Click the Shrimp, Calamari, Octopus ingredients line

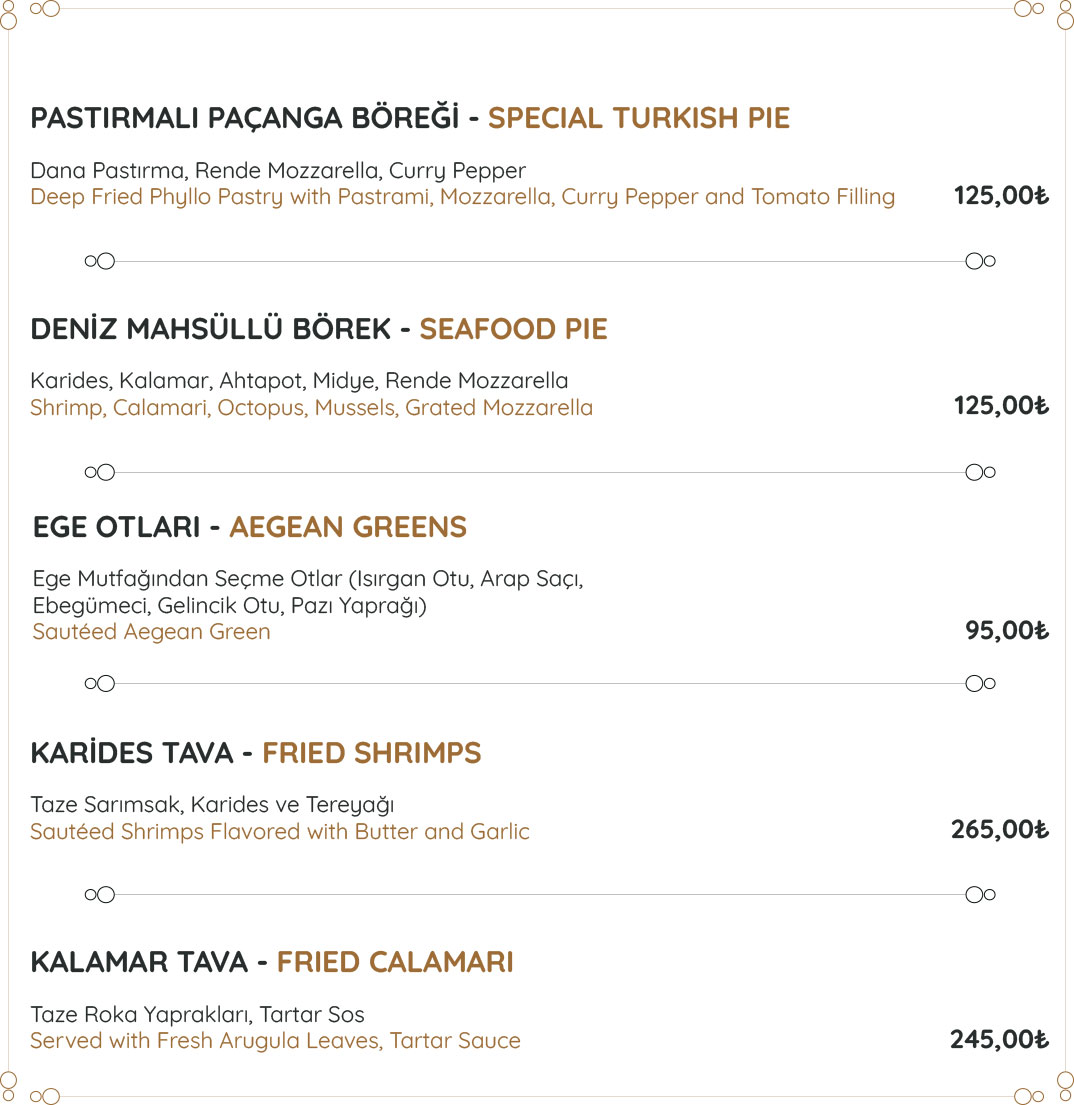[311, 408]
